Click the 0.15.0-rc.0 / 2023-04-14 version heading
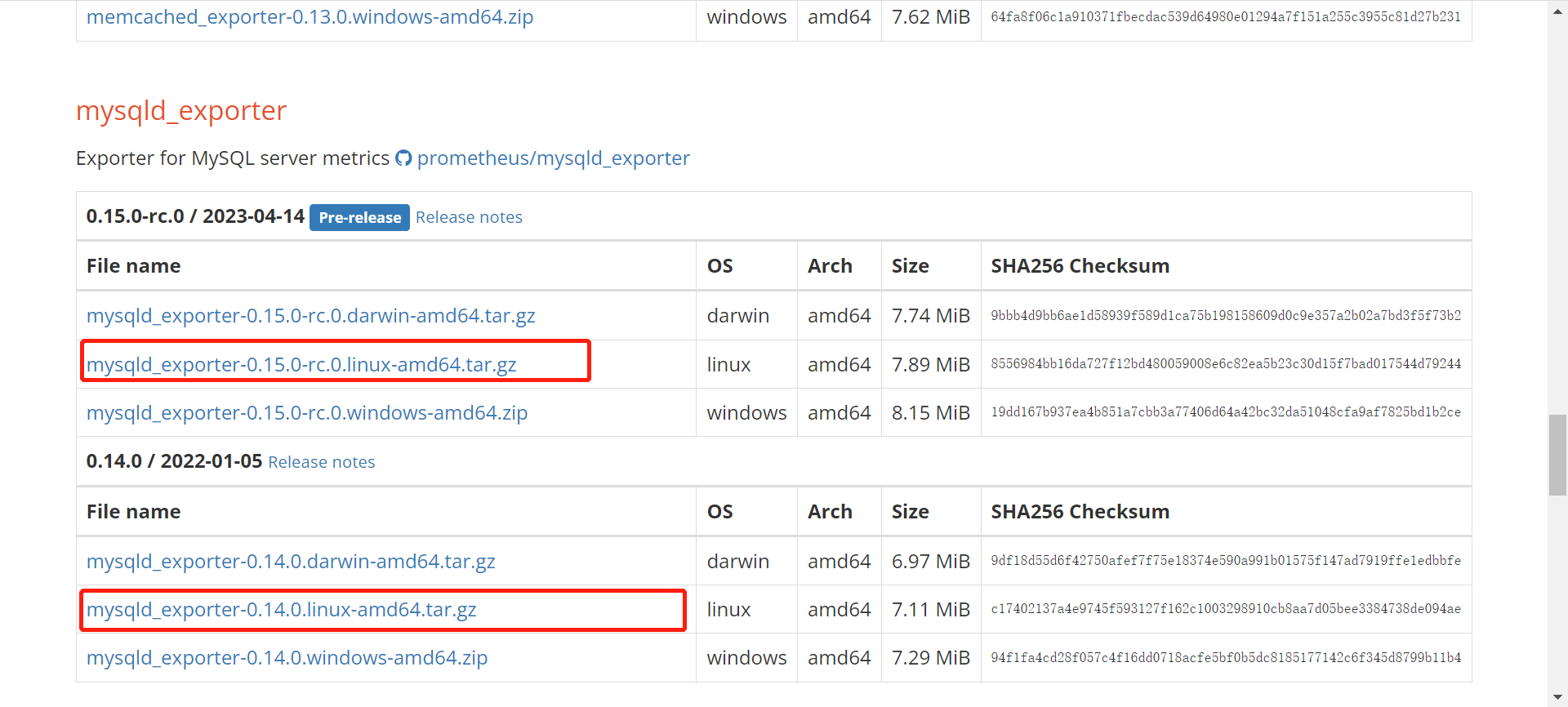This screenshot has width=1568, height=707. pos(195,216)
